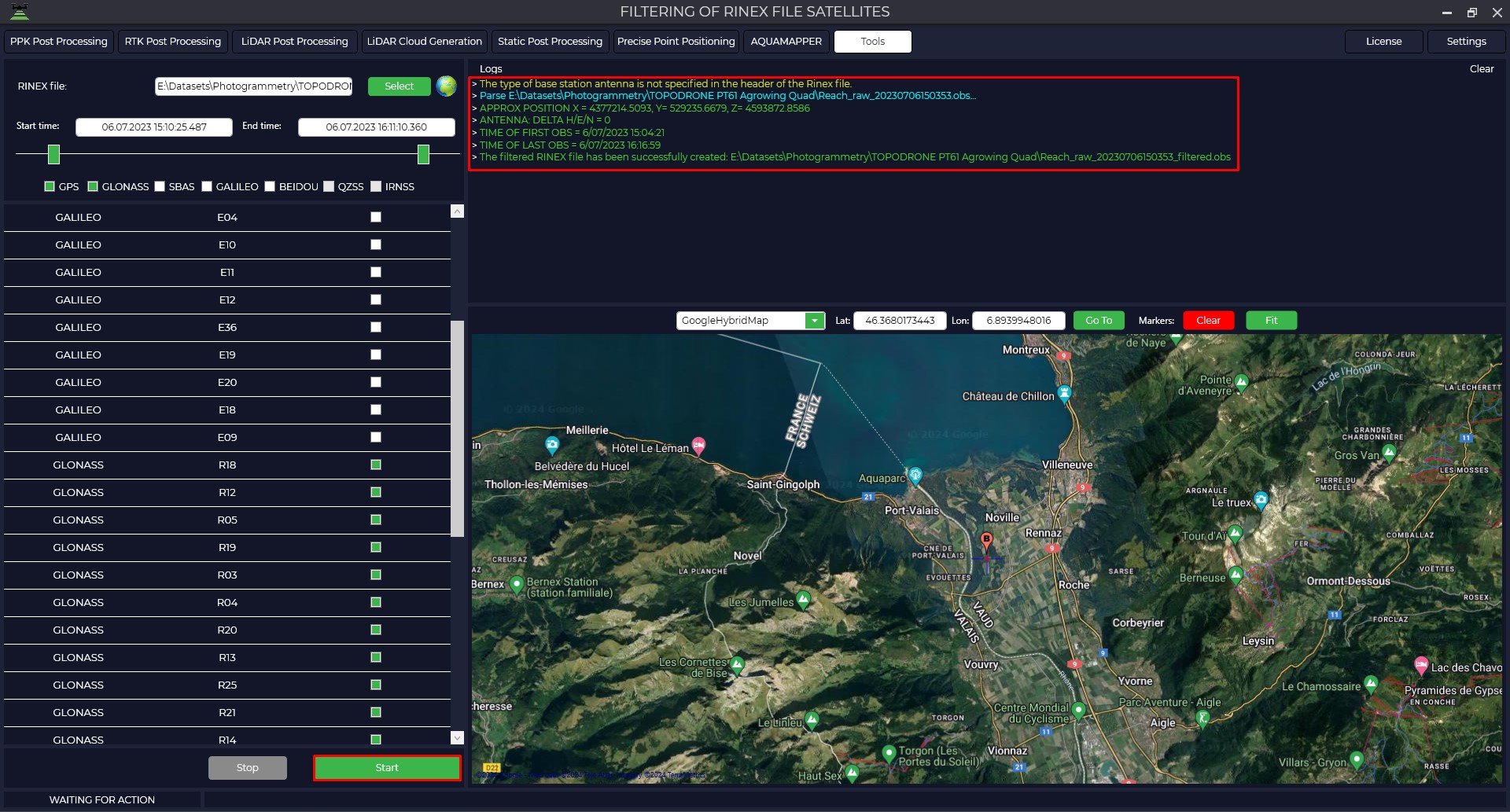Open the Tools tab
Viewport: 1510px width, 812px height.
[x=872, y=42]
